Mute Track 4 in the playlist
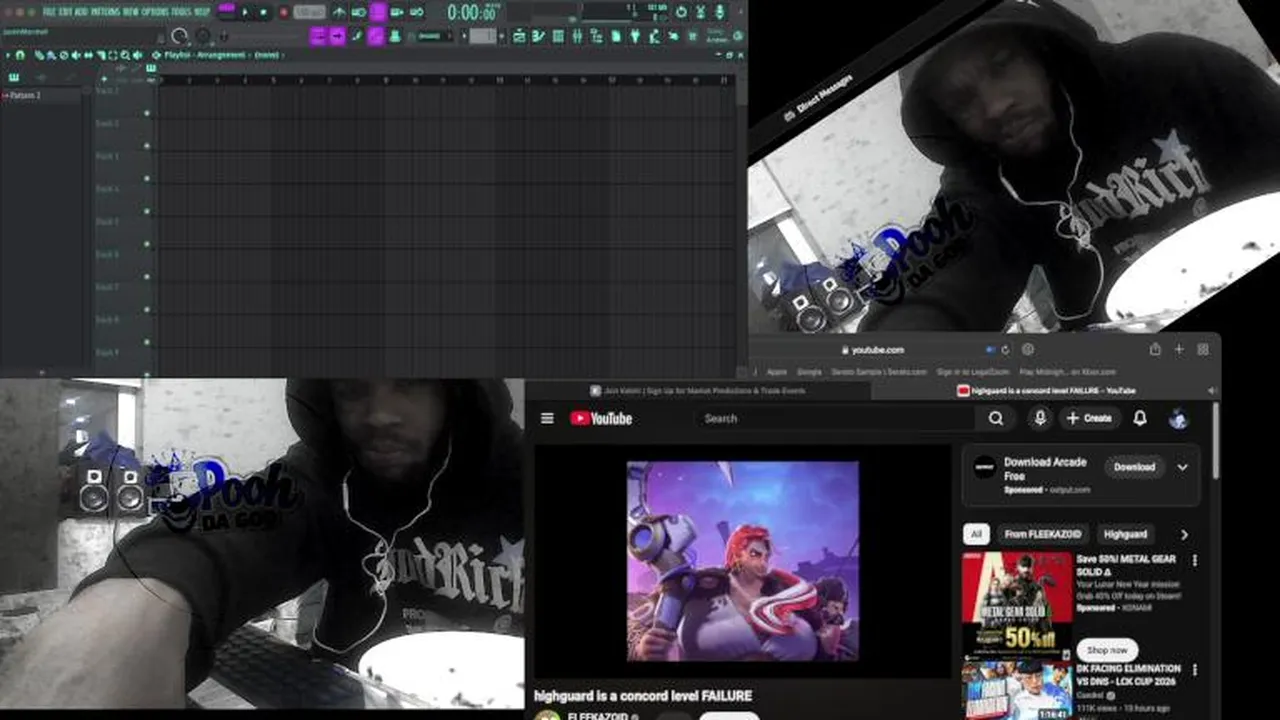The image size is (1280, 720). [147, 211]
